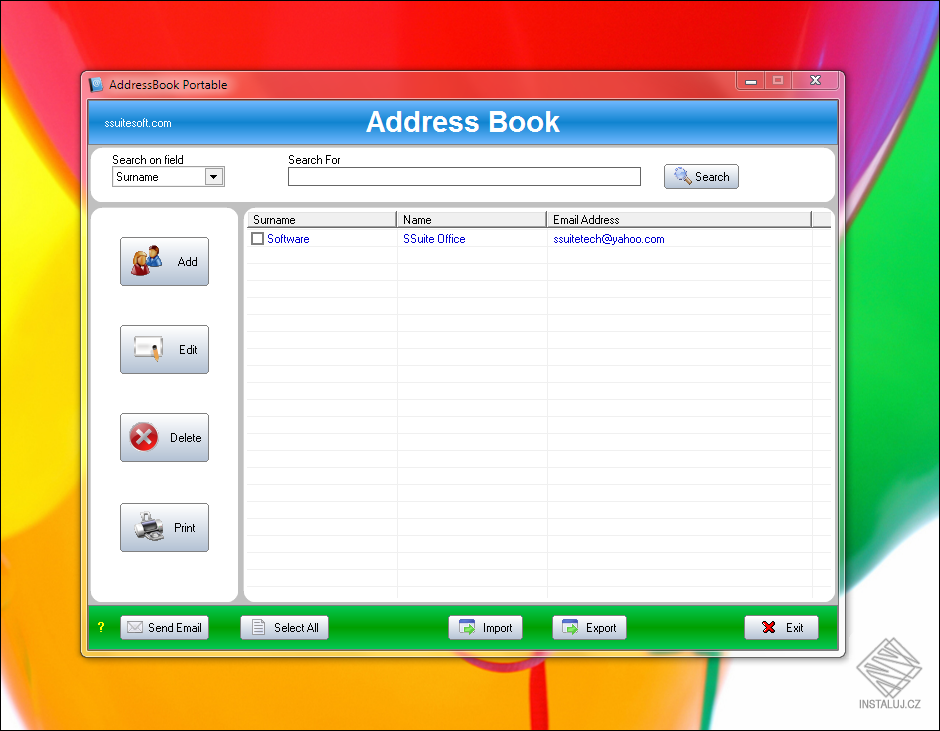Click inside the Search For input field
This screenshot has width=940, height=731.
point(464,176)
